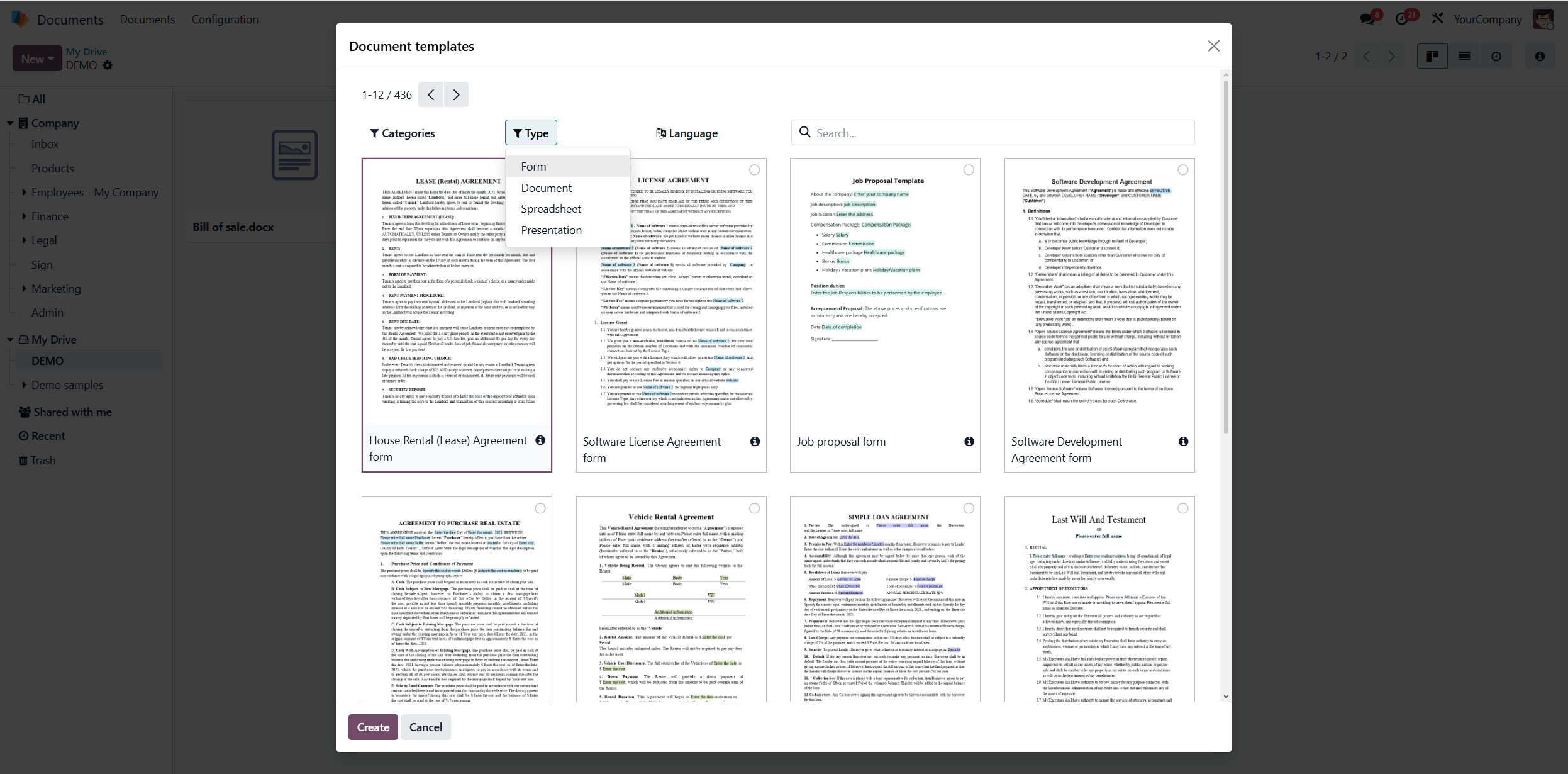1568x774 pixels.
Task: Open the Trash folder
Action: click(38, 460)
